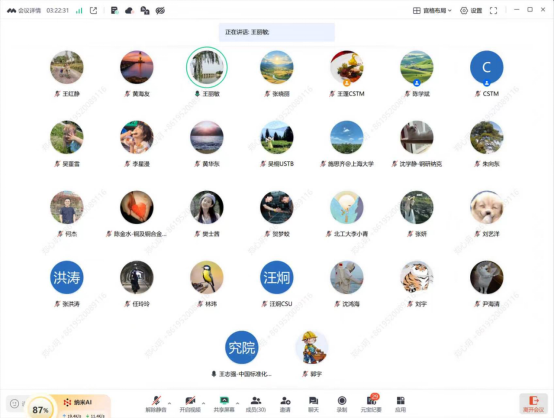Click the blue 汪炯 CSU avatar
The image size is (554, 418).
tap(277, 277)
